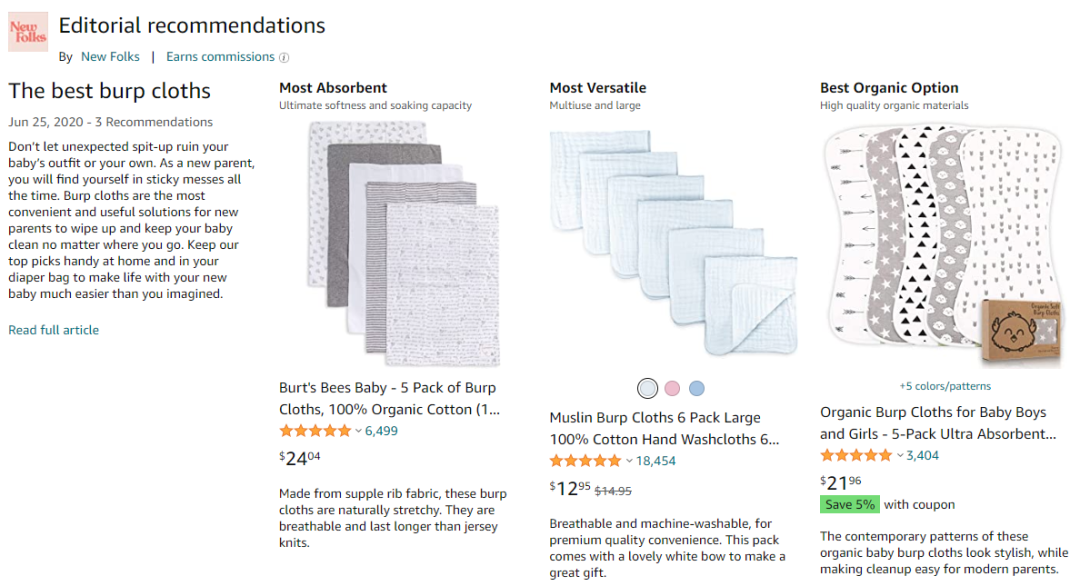Viewport: 1080px width, 586px height.
Task: Click Muslin Burp Cloths star rating
Action: [x=585, y=461]
